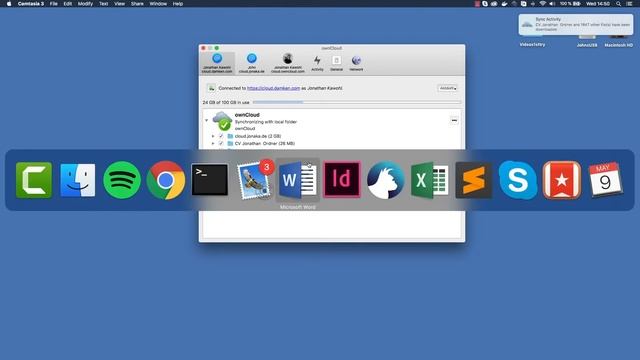640x360 pixels.
Task: Expand the cloud.jonaka.de folder row
Action: coord(213,136)
